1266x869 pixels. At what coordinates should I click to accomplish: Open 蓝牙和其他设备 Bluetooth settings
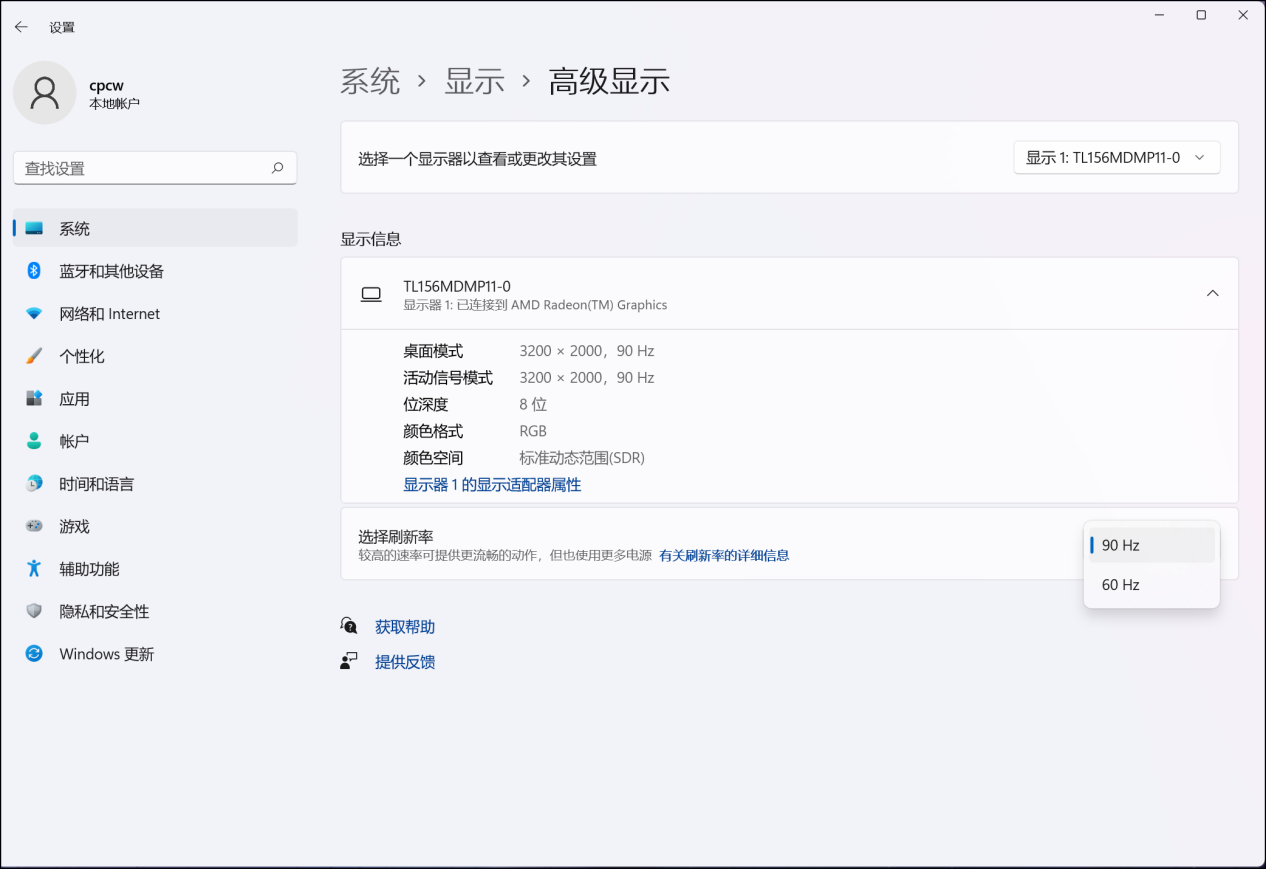coord(111,271)
